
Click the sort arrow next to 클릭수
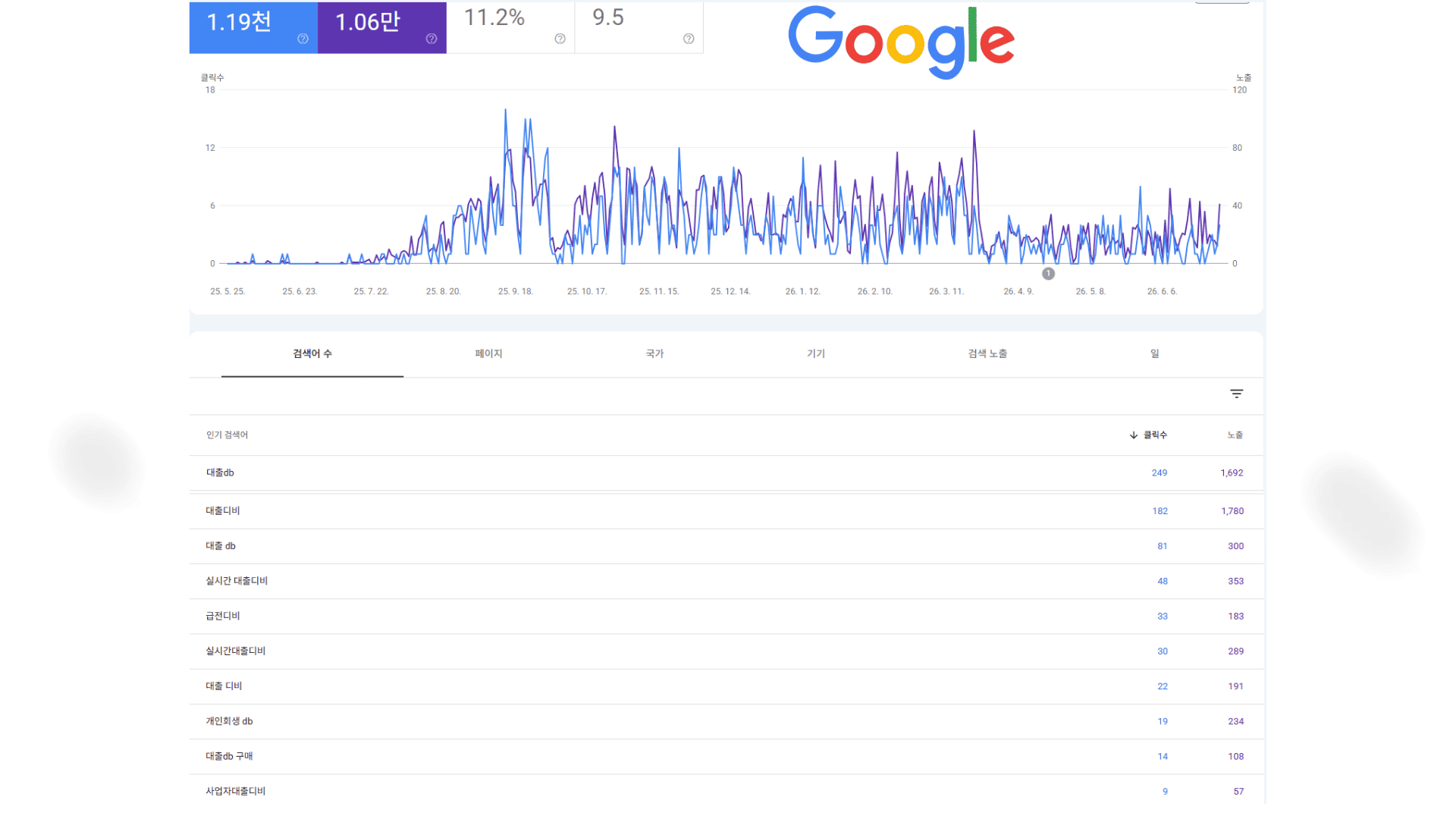click(1134, 435)
